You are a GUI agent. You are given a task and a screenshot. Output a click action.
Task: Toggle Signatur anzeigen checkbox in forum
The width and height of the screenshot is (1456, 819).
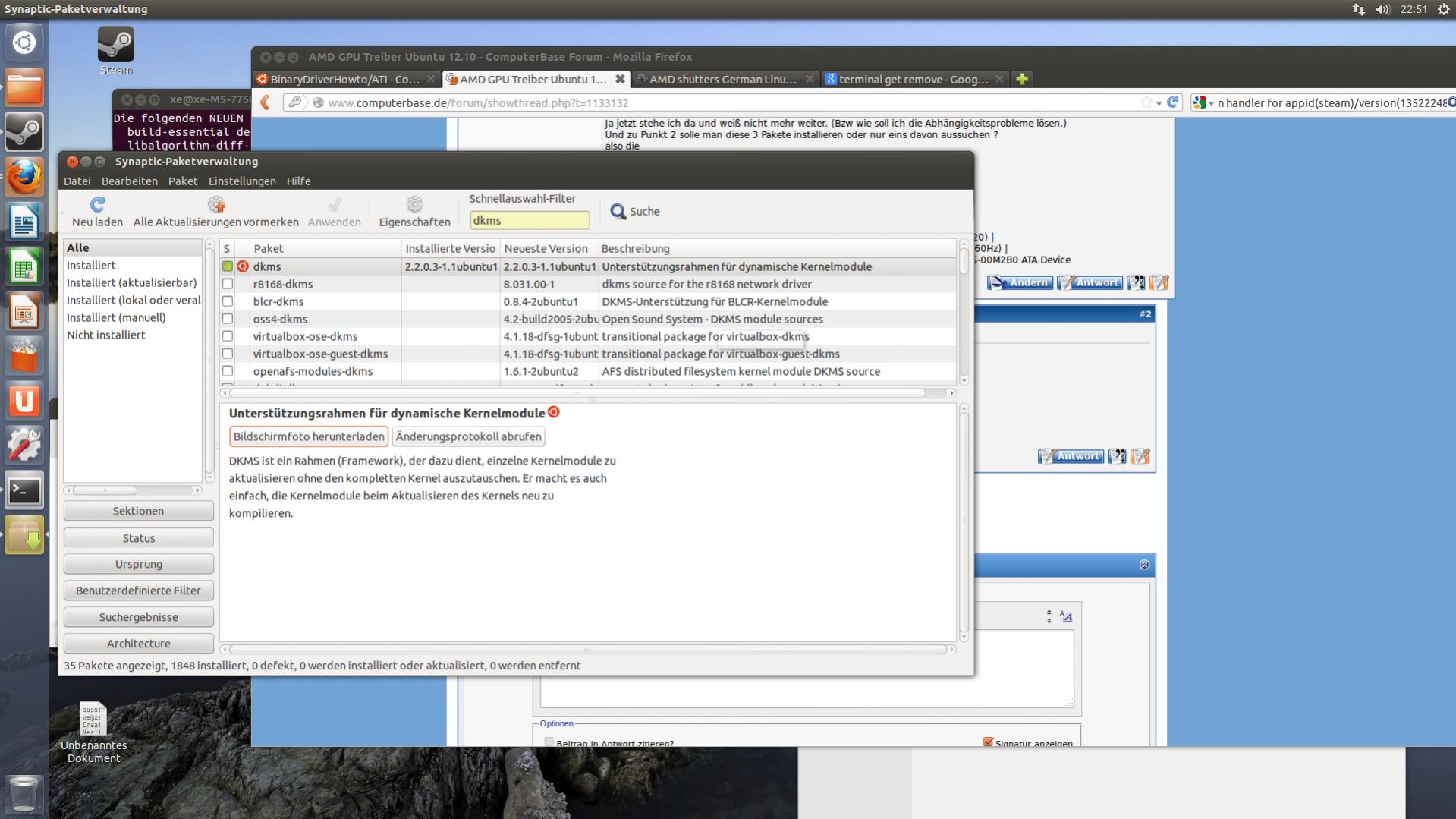[988, 742]
